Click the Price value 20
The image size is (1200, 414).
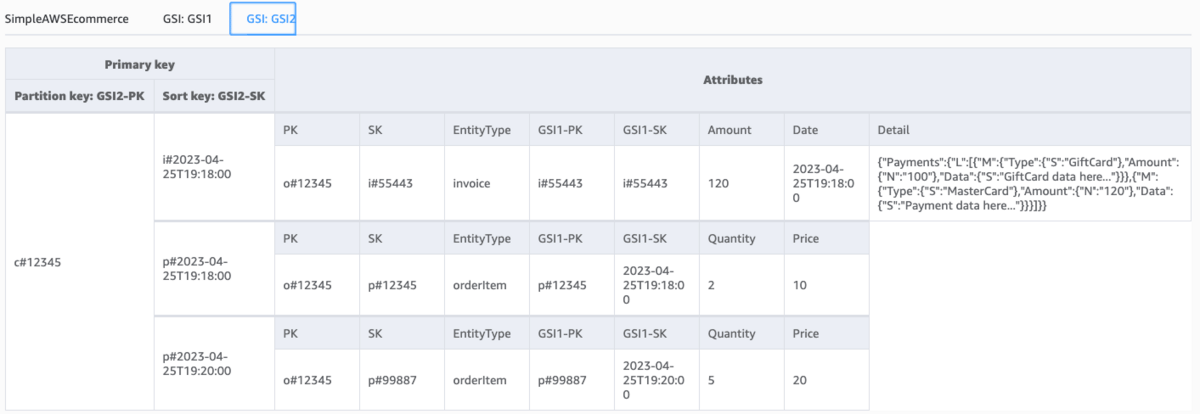tap(798, 380)
